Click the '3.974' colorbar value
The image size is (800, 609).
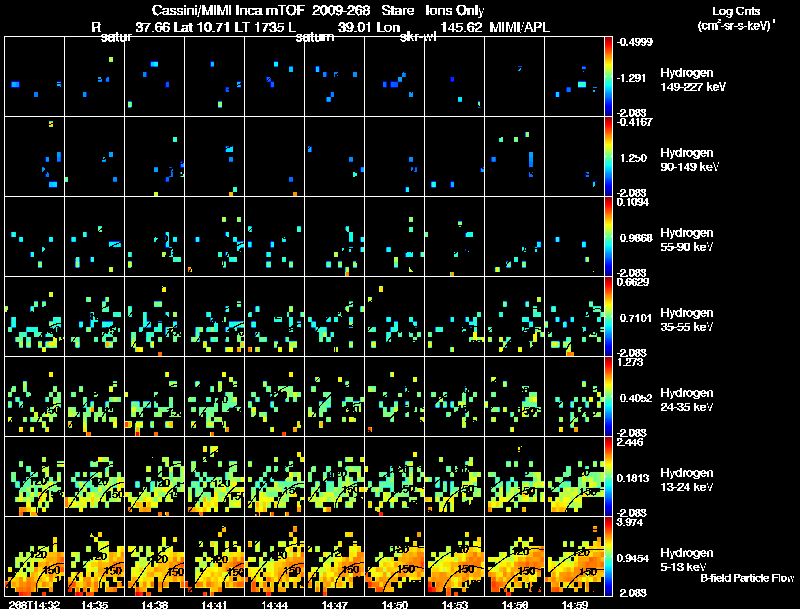pyautogui.click(x=630, y=522)
